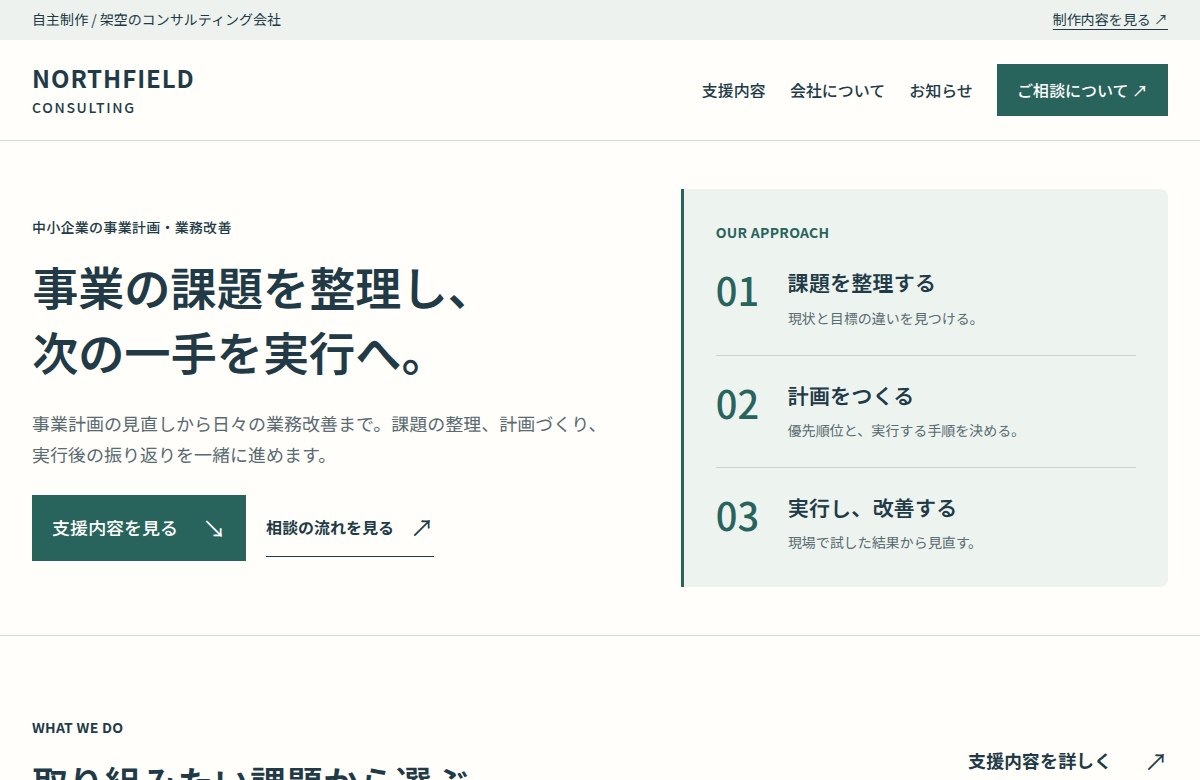The image size is (1200, 780).
Task: Click the hero paragraph starting 事業計画の見直しから
Action: 316,440
